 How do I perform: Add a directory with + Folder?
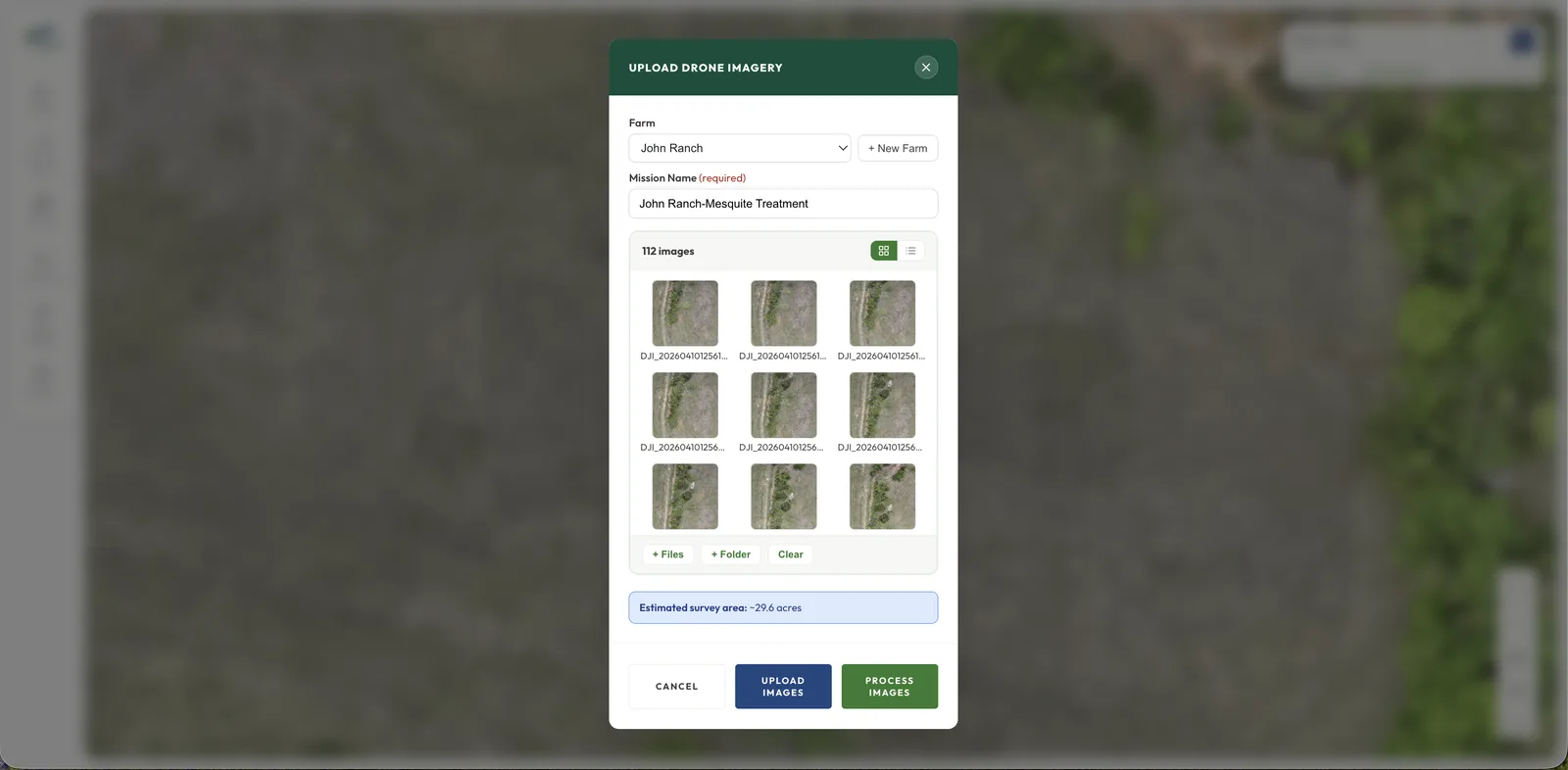(731, 554)
